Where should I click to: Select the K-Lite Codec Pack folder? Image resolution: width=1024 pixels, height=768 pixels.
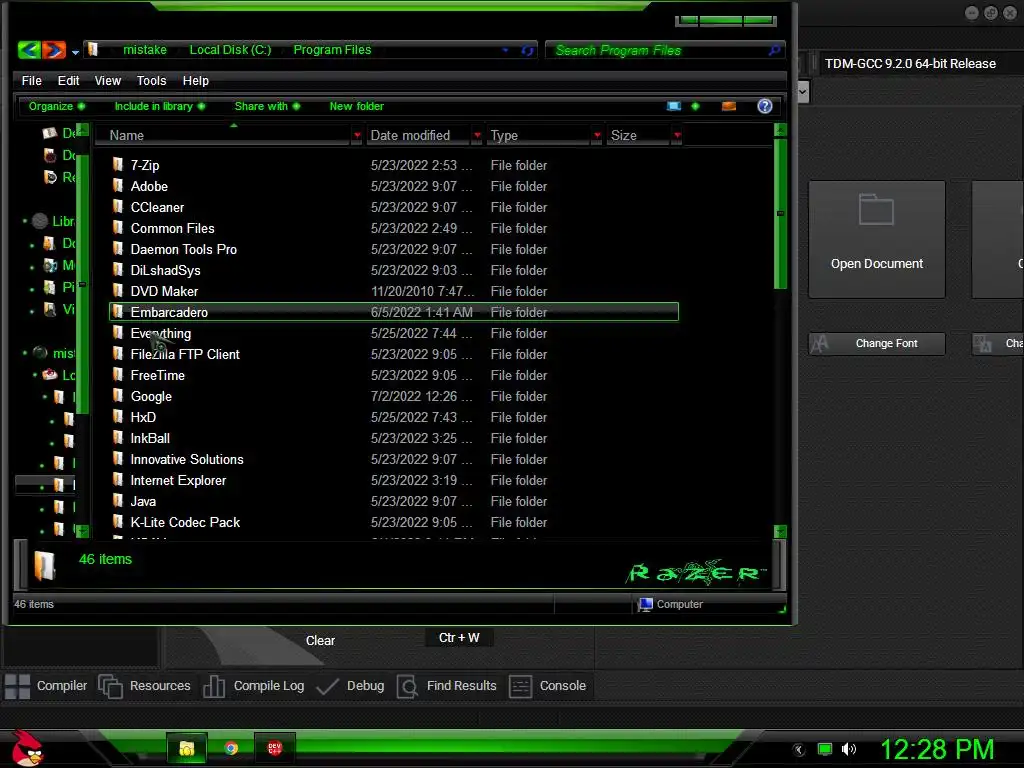[185, 522]
